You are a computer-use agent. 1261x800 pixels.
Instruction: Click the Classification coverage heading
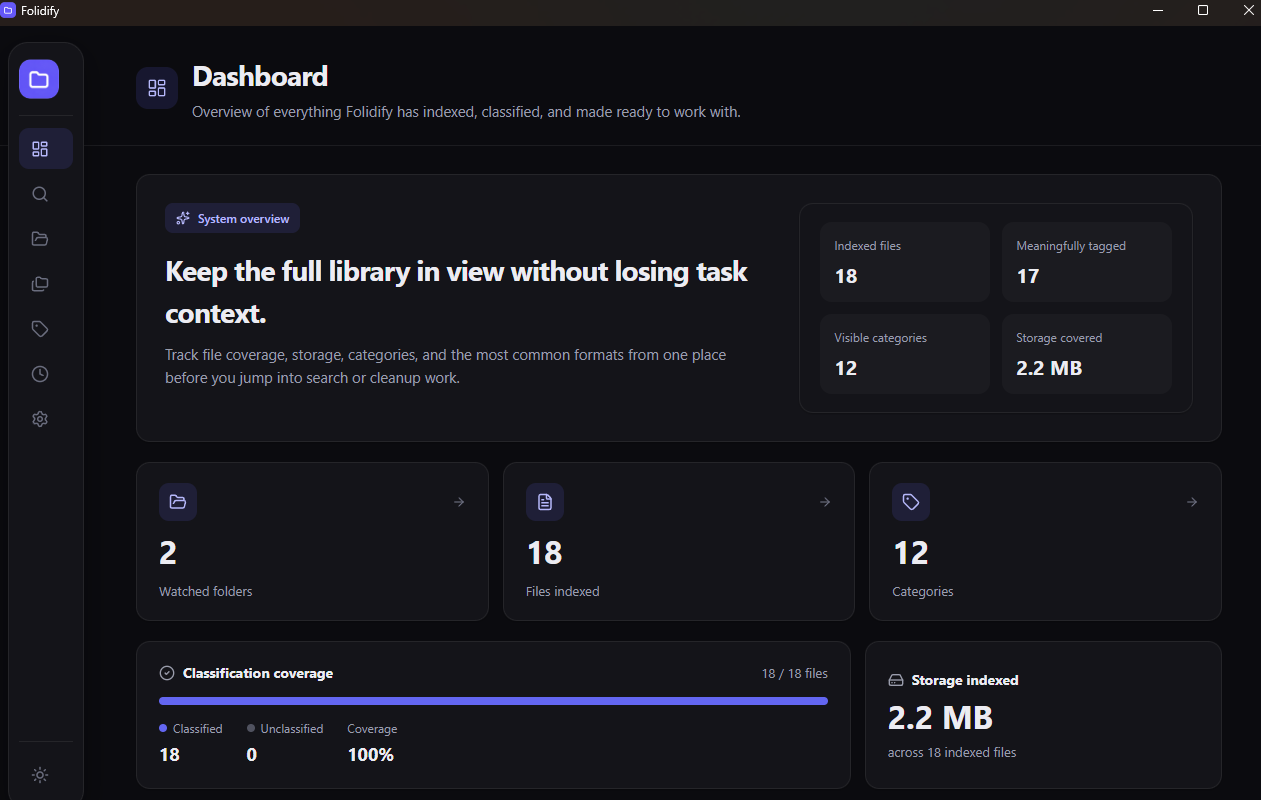(258, 673)
